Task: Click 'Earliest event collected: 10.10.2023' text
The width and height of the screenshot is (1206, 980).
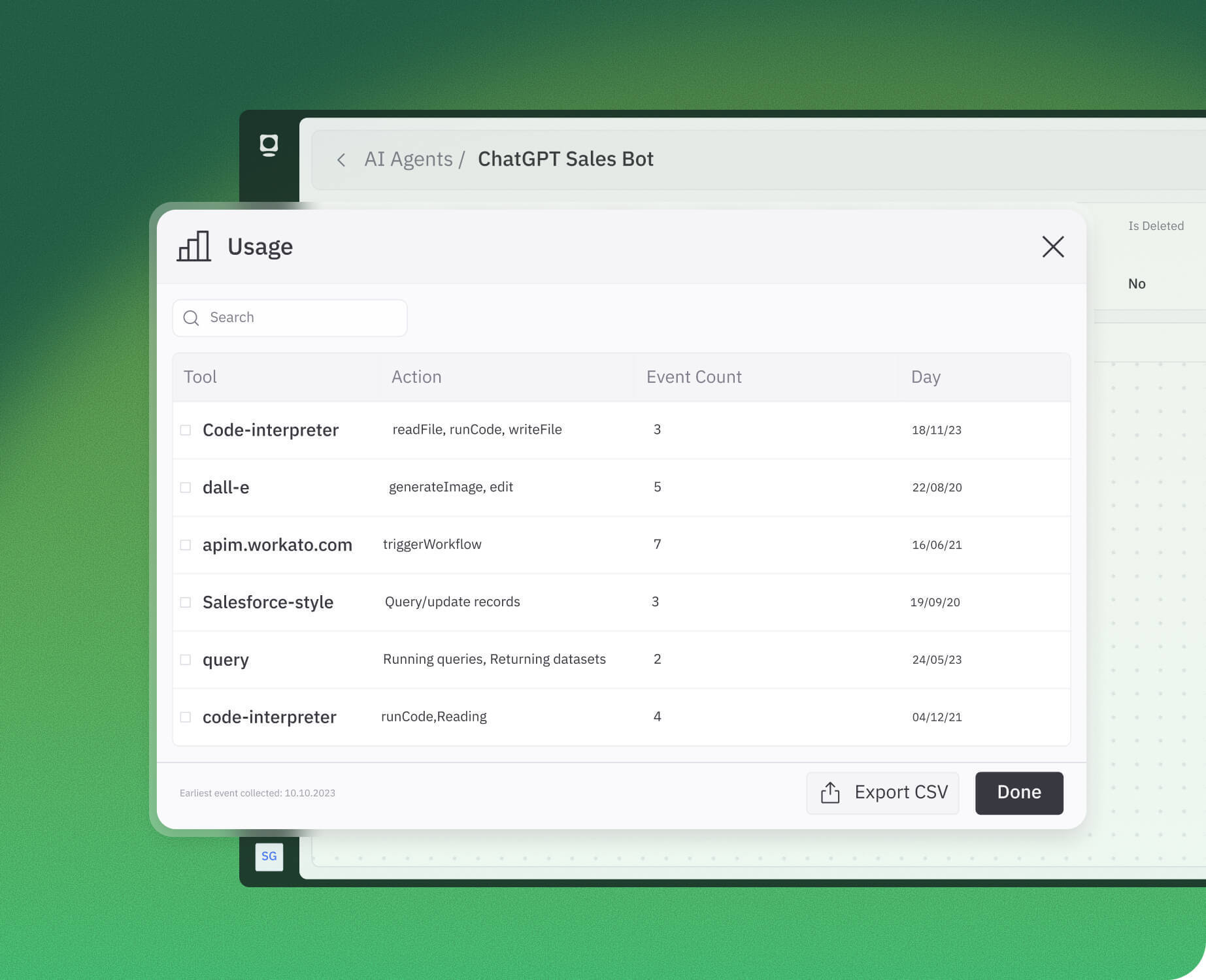Action: click(x=258, y=793)
